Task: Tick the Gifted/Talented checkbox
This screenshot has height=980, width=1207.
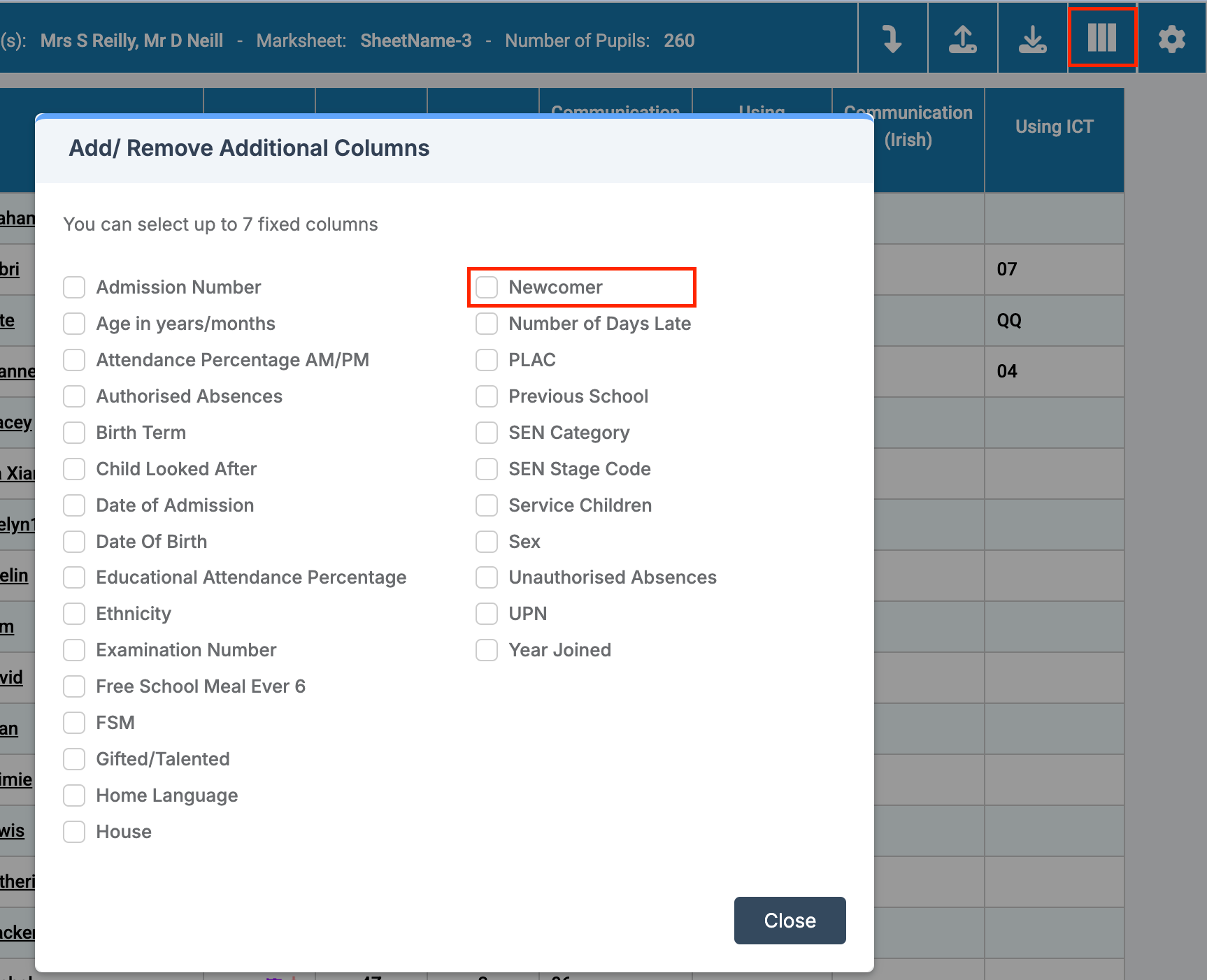Action: pos(74,759)
